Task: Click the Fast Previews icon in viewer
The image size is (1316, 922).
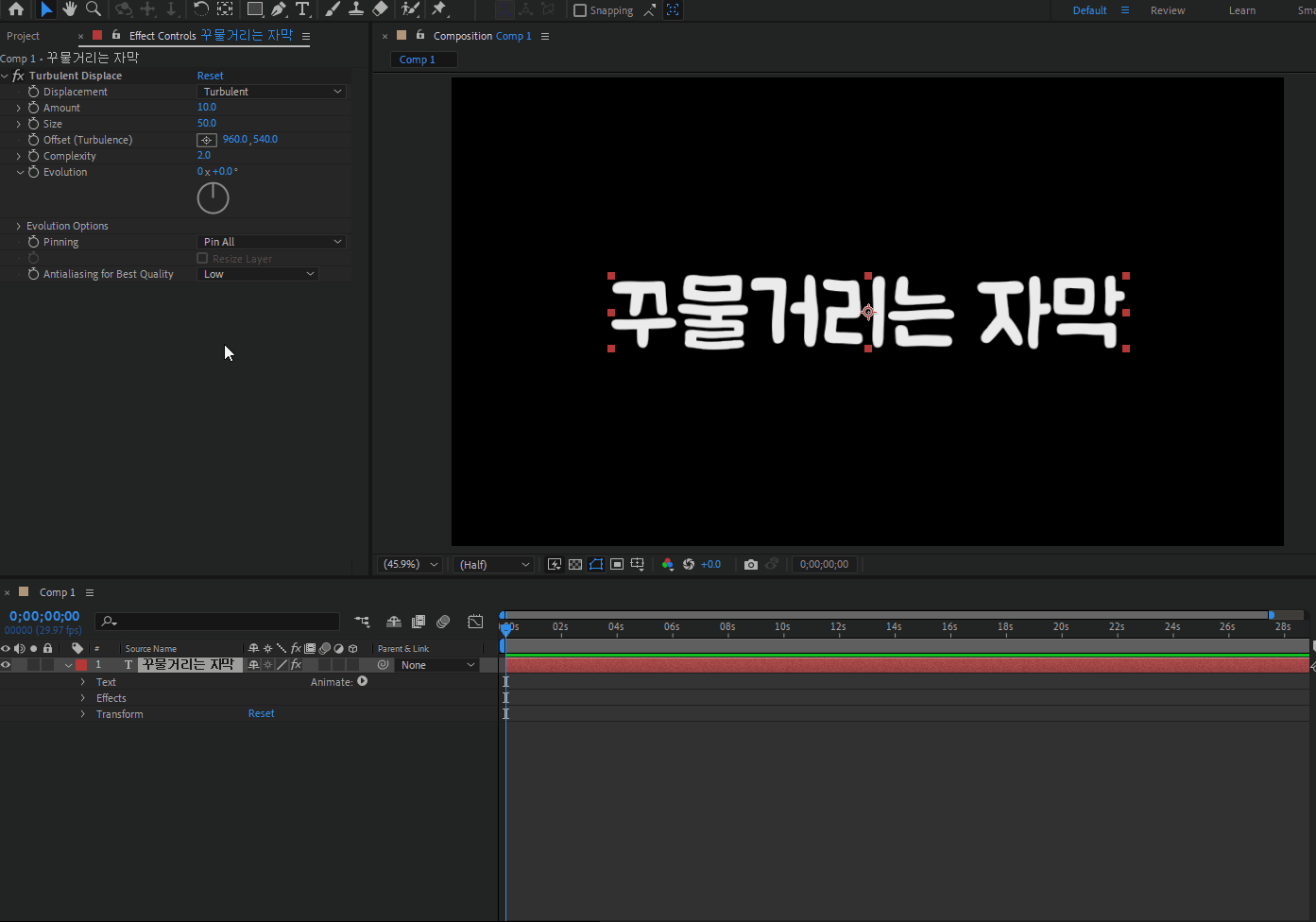Action: [x=555, y=564]
